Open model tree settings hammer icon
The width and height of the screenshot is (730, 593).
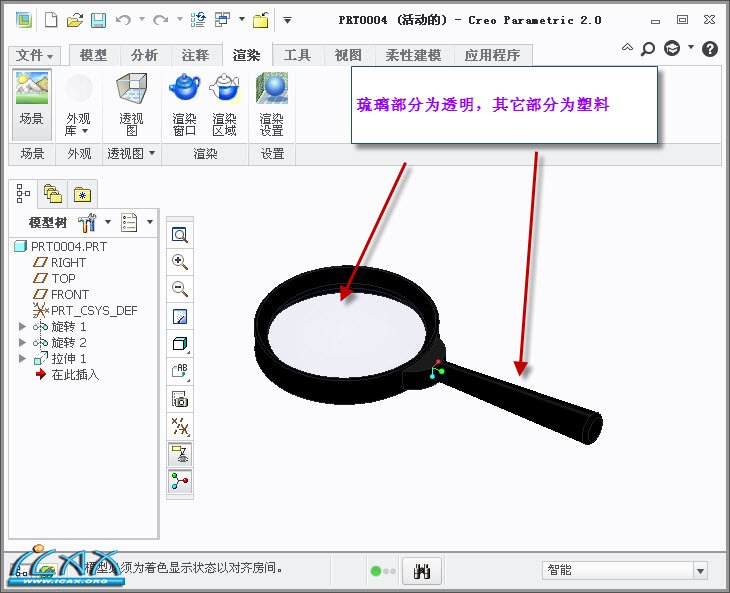88,222
